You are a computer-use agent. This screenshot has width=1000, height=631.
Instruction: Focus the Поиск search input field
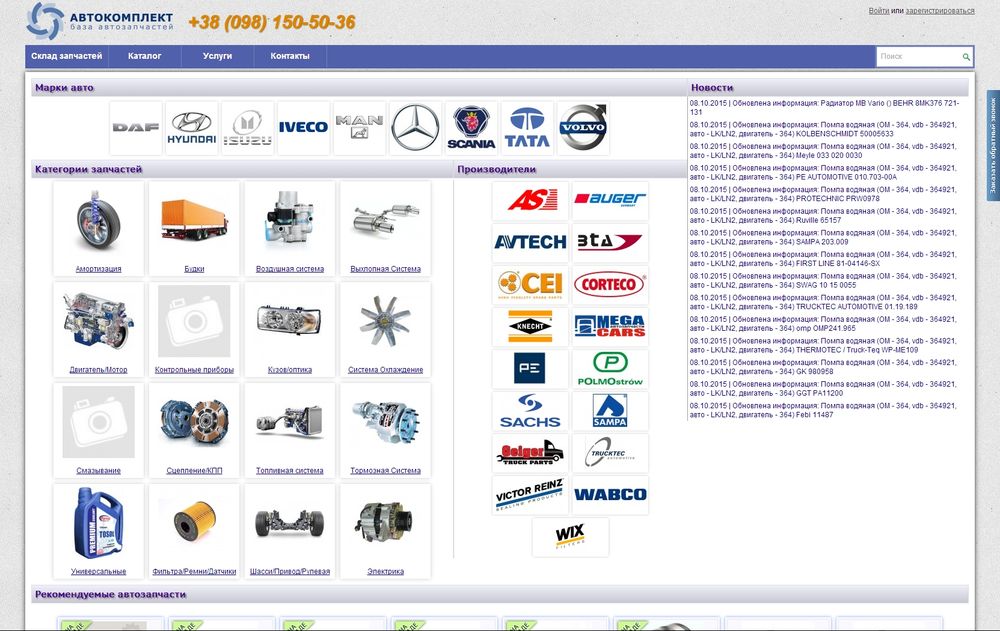click(x=918, y=57)
